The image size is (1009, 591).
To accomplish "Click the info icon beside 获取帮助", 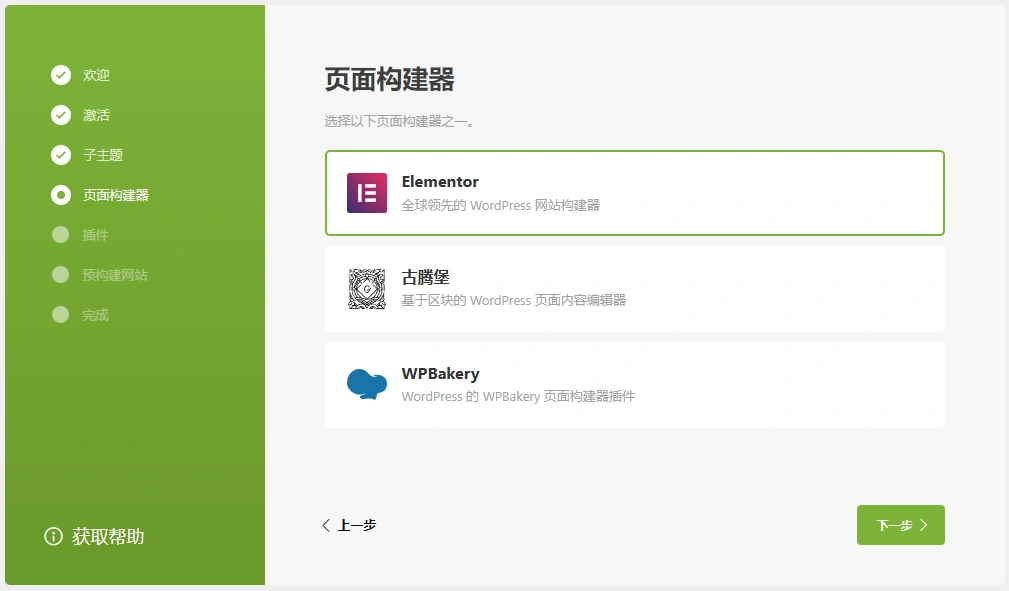I will pyautogui.click(x=52, y=536).
